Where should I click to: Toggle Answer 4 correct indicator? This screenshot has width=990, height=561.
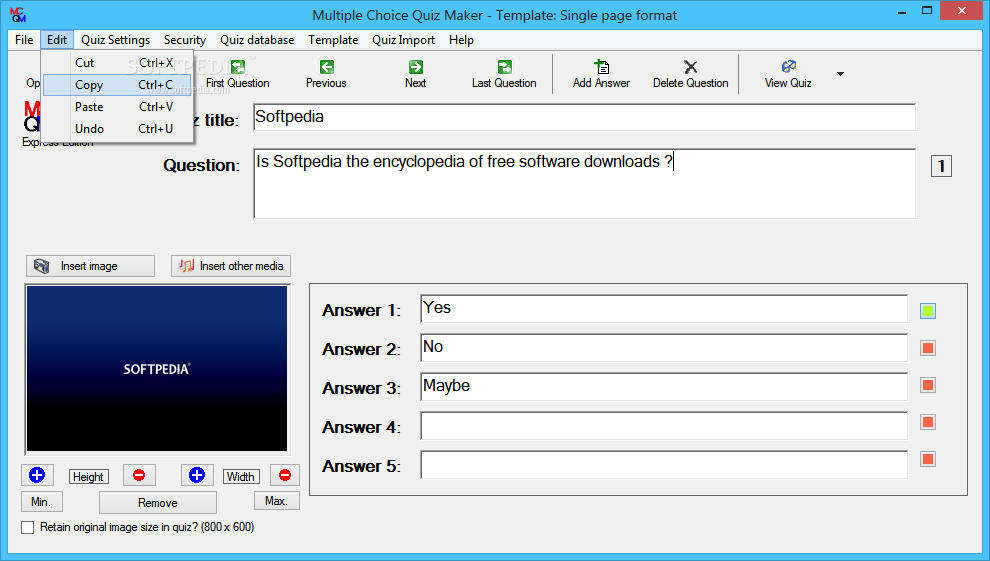point(927,422)
